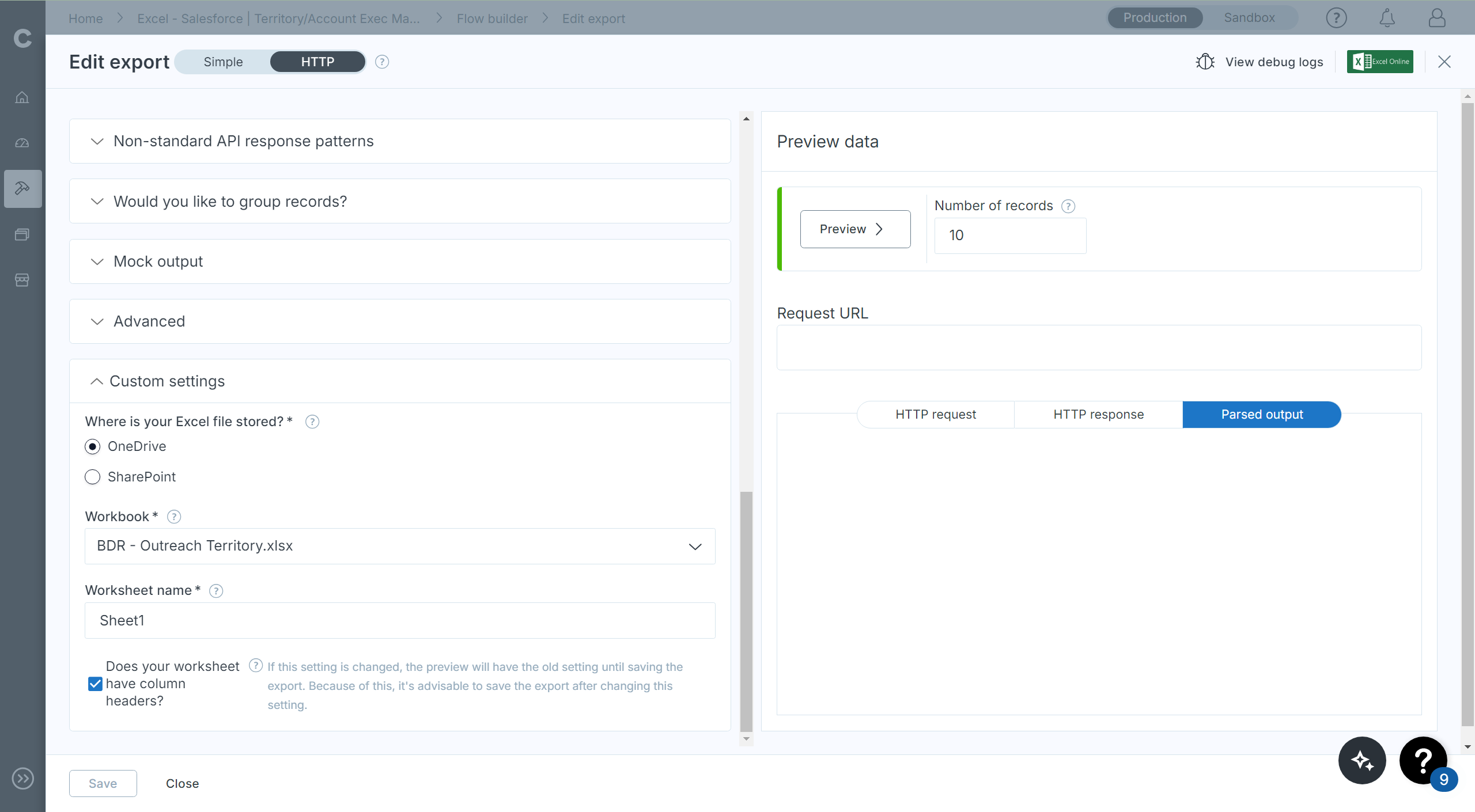Show help for Workbook field
The height and width of the screenshot is (812, 1475).
(x=173, y=517)
